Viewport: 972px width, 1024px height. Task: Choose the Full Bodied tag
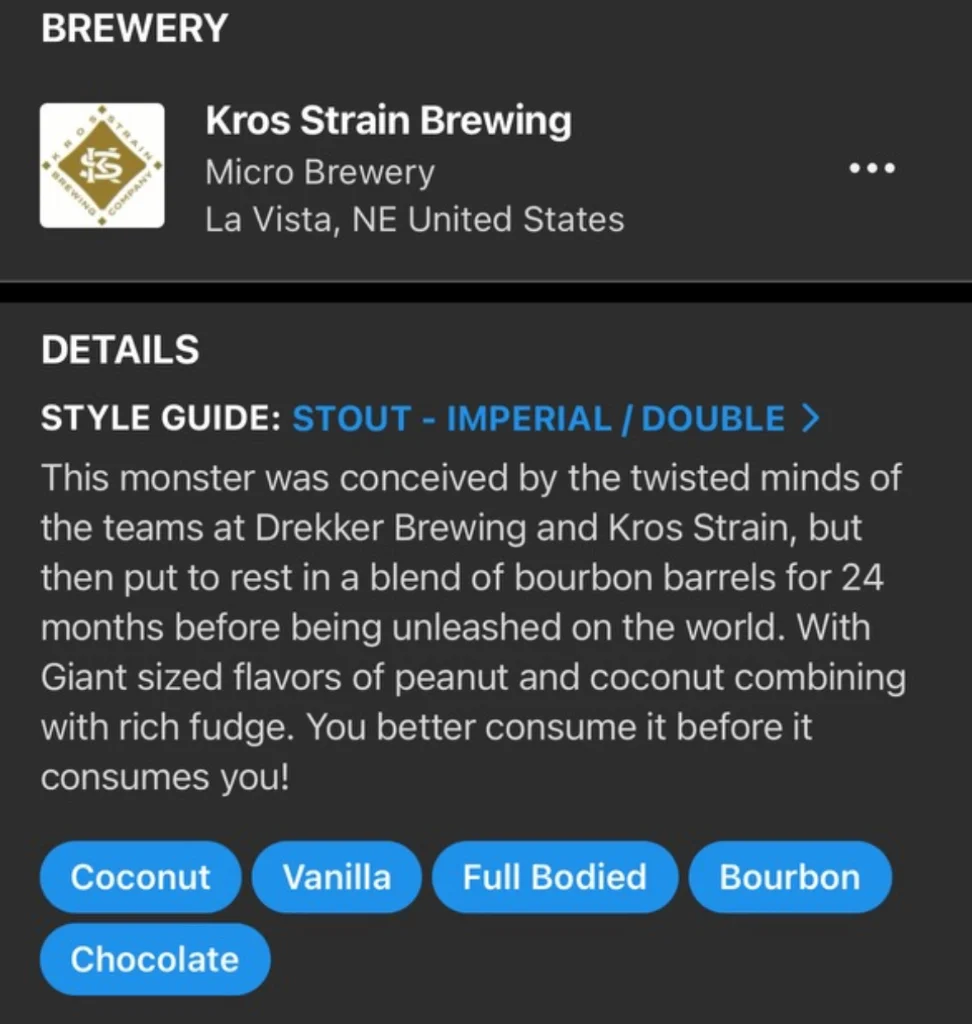[x=554, y=877]
